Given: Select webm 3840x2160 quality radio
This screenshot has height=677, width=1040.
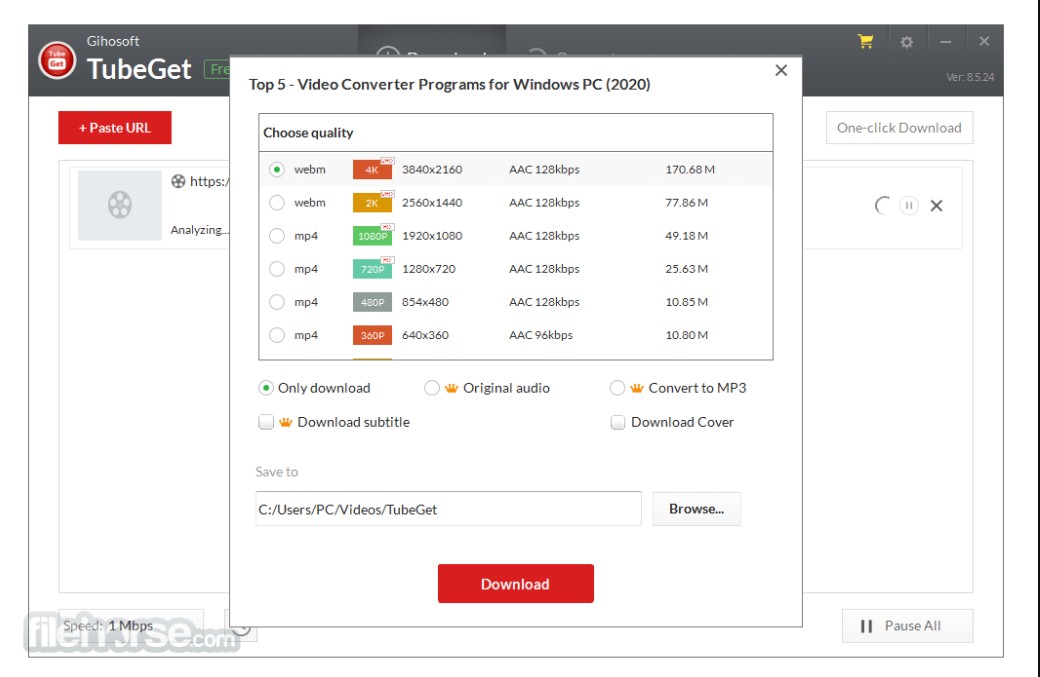Looking at the screenshot, I should 277,169.
